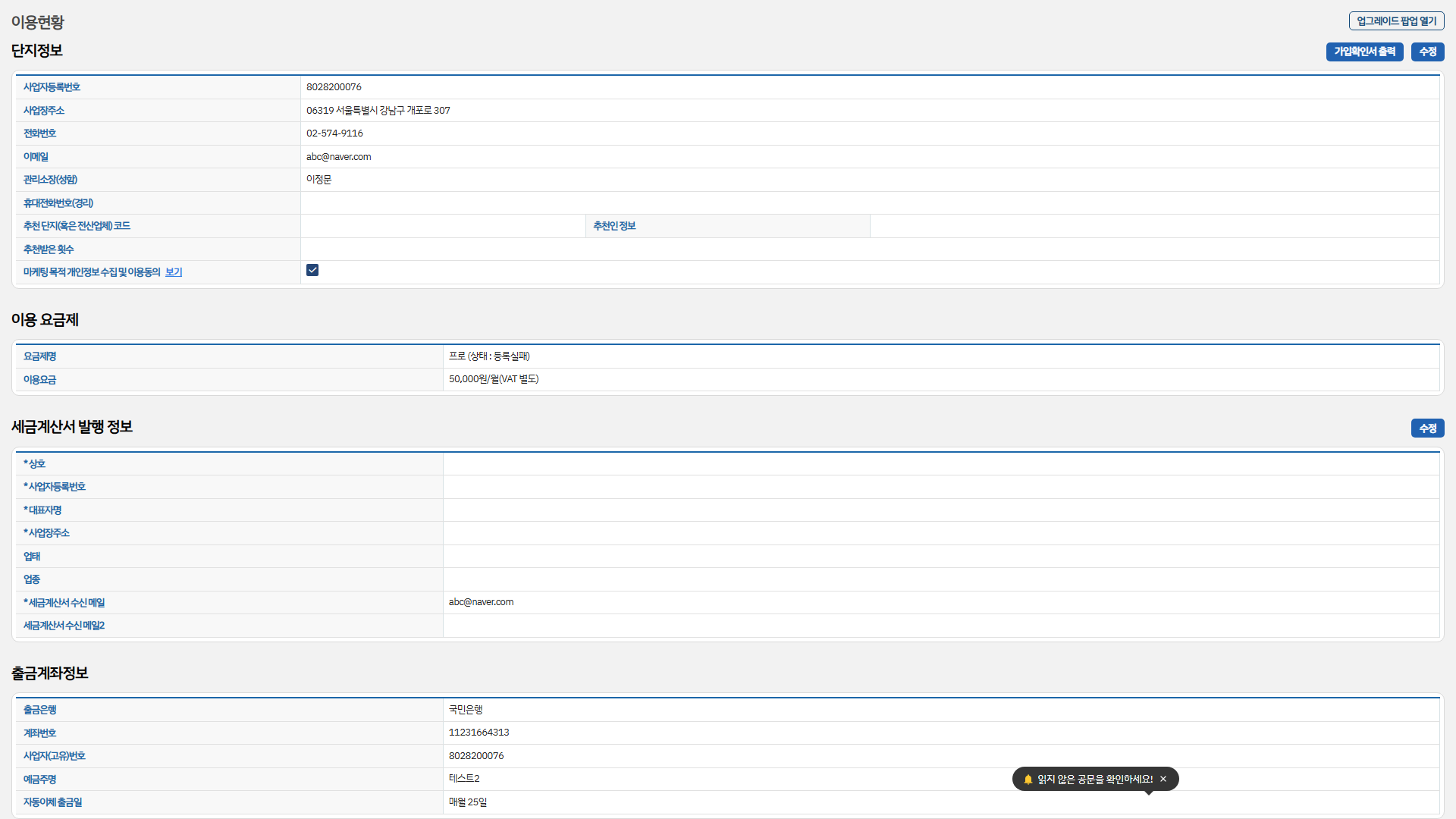
Task: Click the 이용현황 page heading
Action: point(38,22)
